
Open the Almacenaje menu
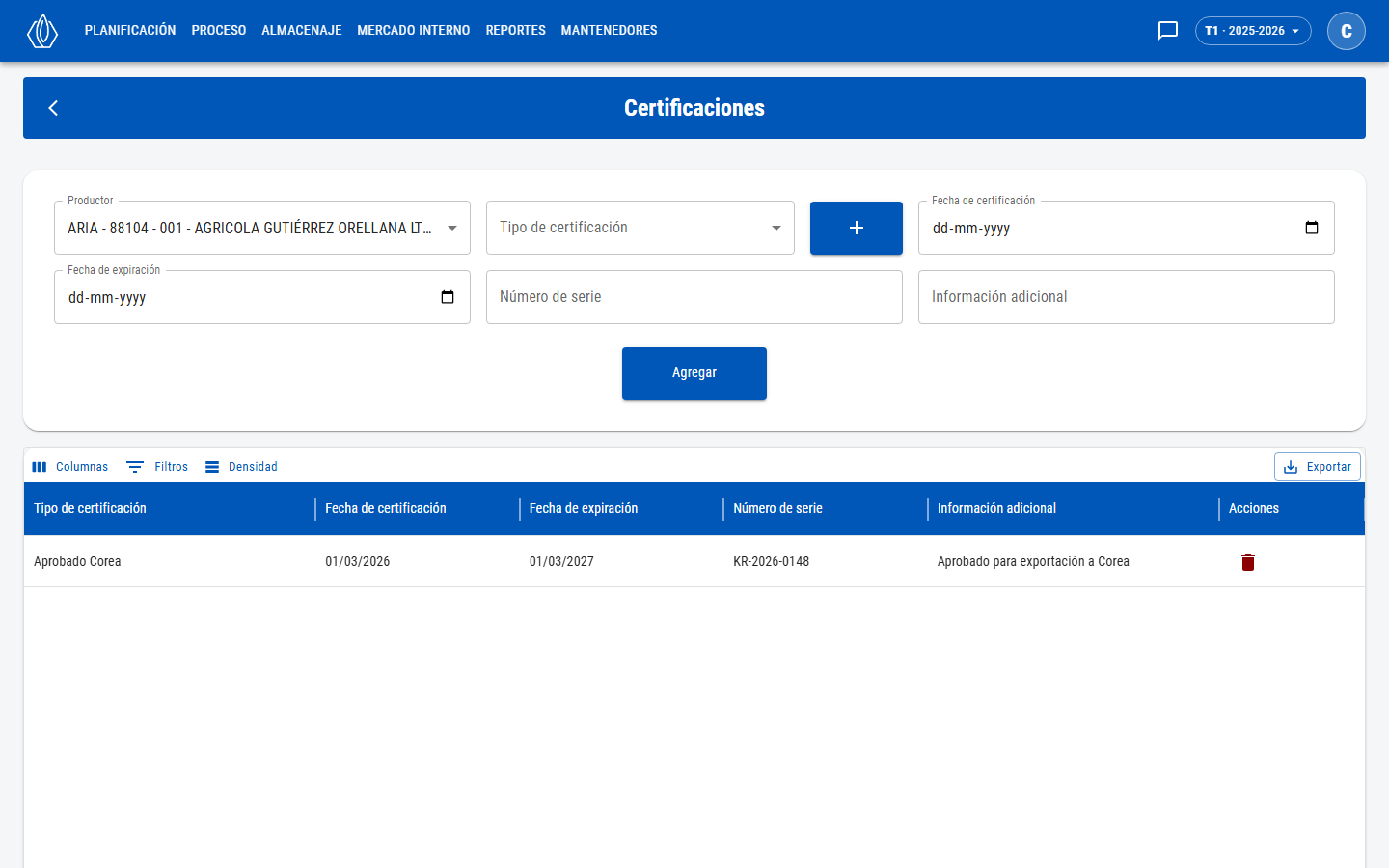pos(302,31)
